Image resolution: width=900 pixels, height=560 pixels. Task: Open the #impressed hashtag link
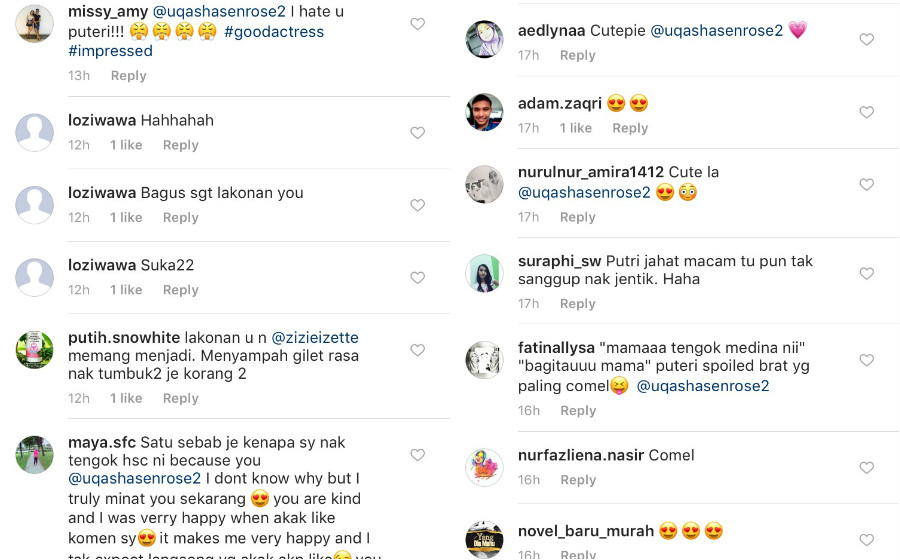click(110, 51)
